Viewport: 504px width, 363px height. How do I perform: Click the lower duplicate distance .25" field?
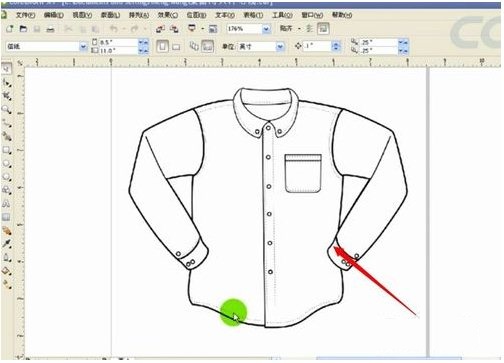coord(379,51)
